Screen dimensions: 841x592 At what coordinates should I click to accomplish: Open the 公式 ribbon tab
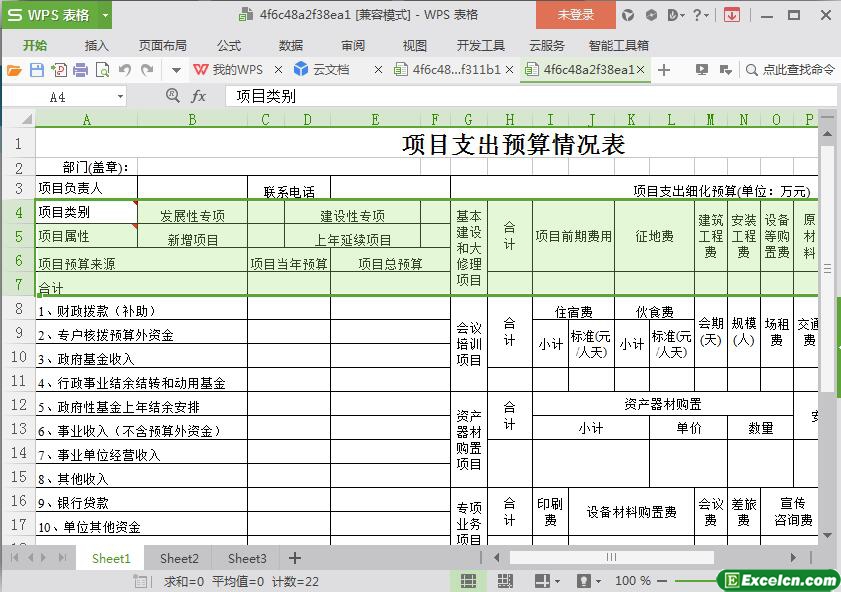(229, 46)
